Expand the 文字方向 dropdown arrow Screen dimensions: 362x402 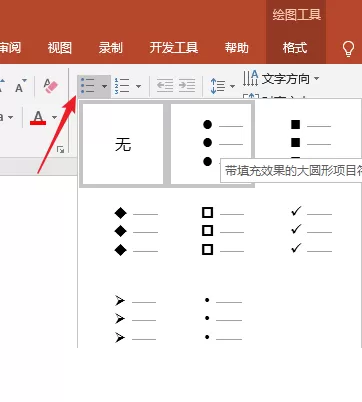click(316, 79)
